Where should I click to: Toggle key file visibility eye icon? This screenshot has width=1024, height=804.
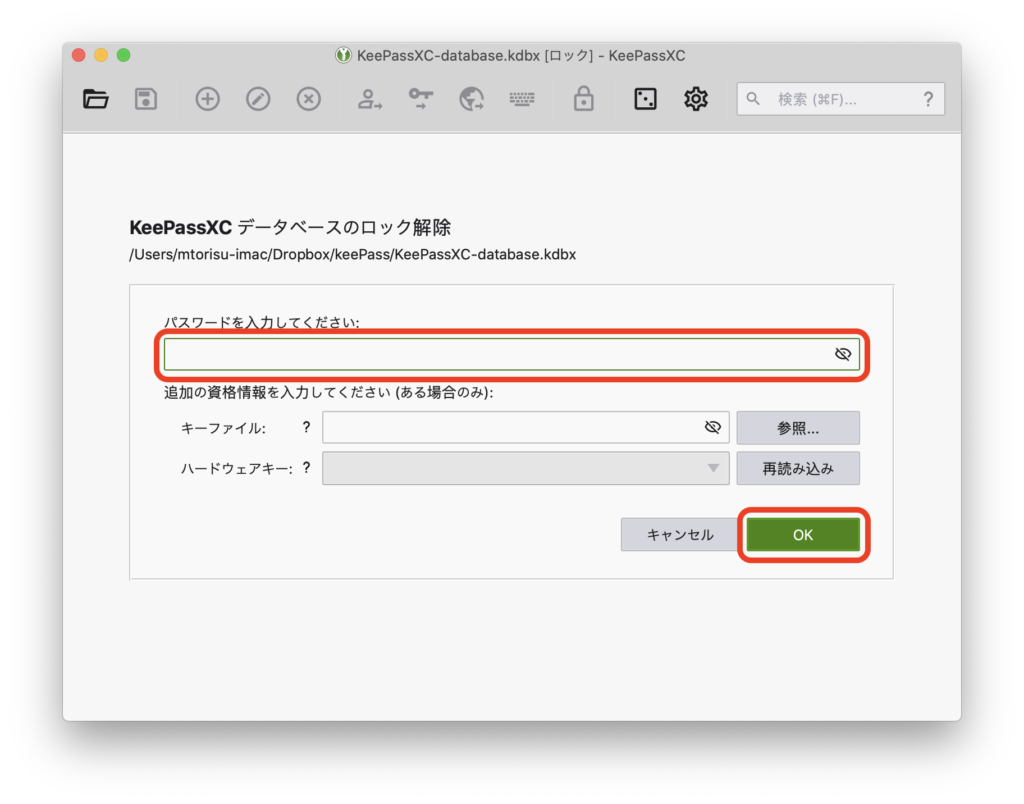[x=712, y=427]
